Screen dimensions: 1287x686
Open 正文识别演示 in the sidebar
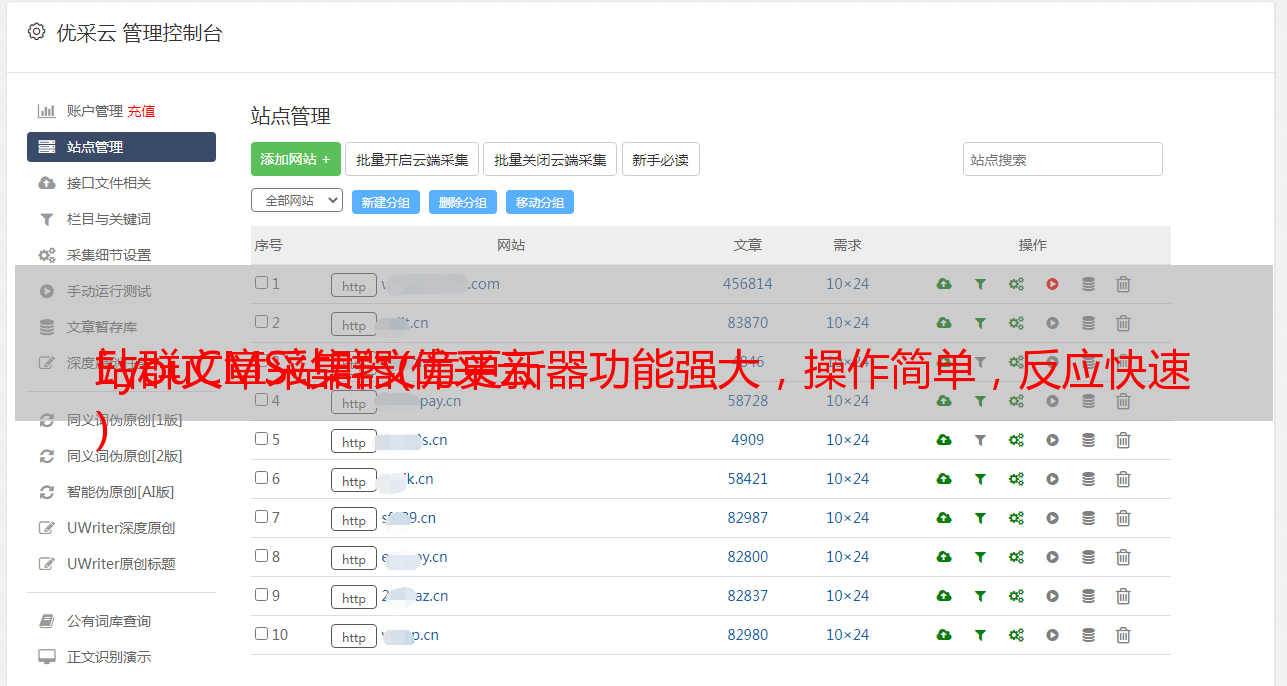(x=109, y=658)
